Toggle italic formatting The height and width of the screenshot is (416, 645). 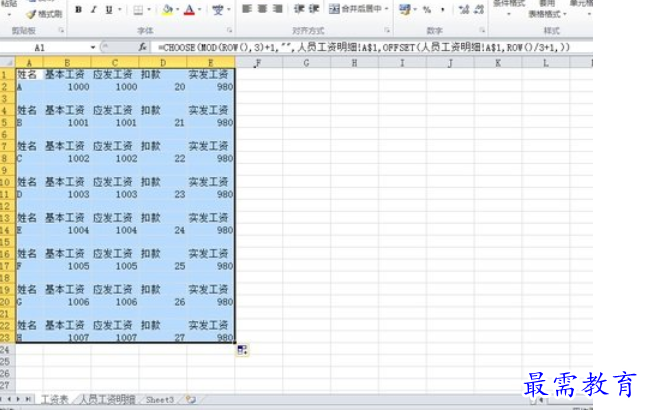(94, 9)
